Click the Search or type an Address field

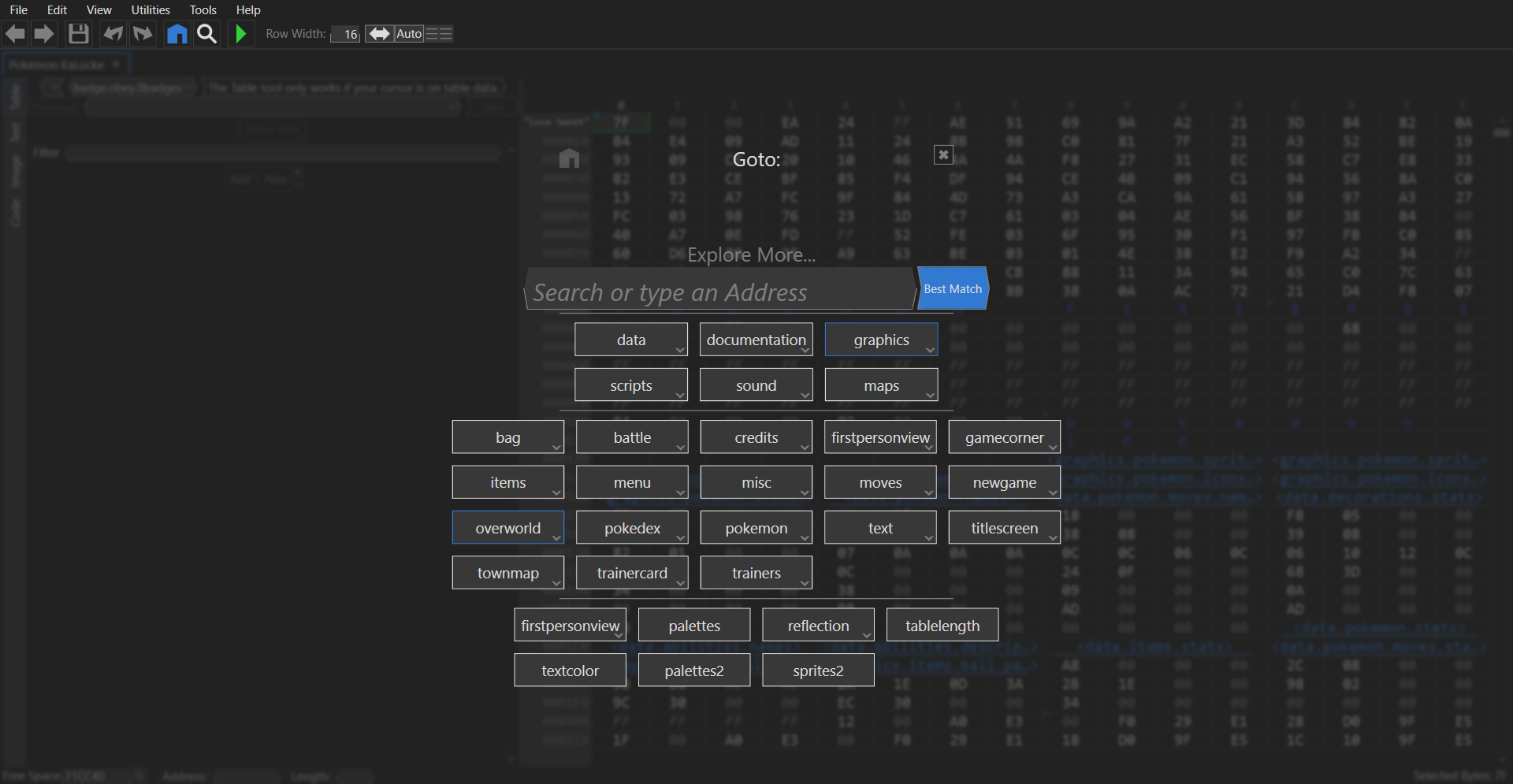tap(719, 292)
